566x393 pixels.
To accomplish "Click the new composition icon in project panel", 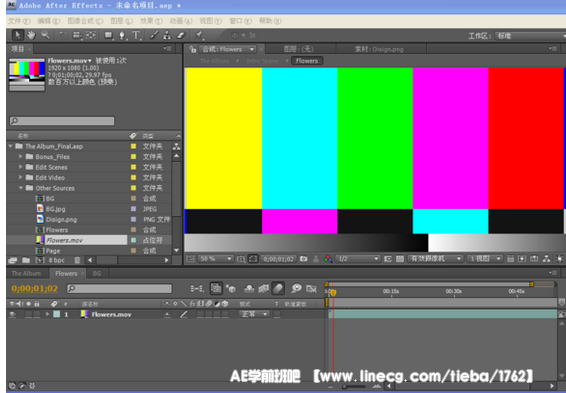I will pyautogui.click(x=40, y=260).
